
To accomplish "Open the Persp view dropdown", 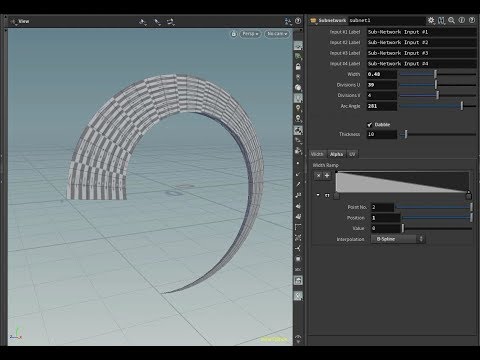I will point(250,34).
